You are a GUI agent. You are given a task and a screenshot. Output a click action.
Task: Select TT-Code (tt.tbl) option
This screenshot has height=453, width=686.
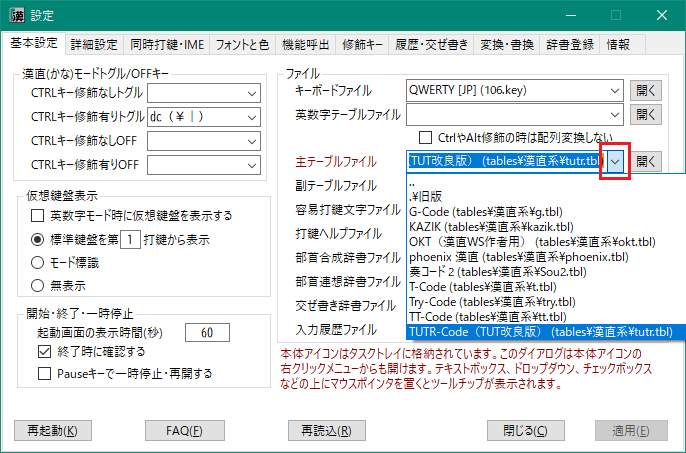tap(546, 317)
